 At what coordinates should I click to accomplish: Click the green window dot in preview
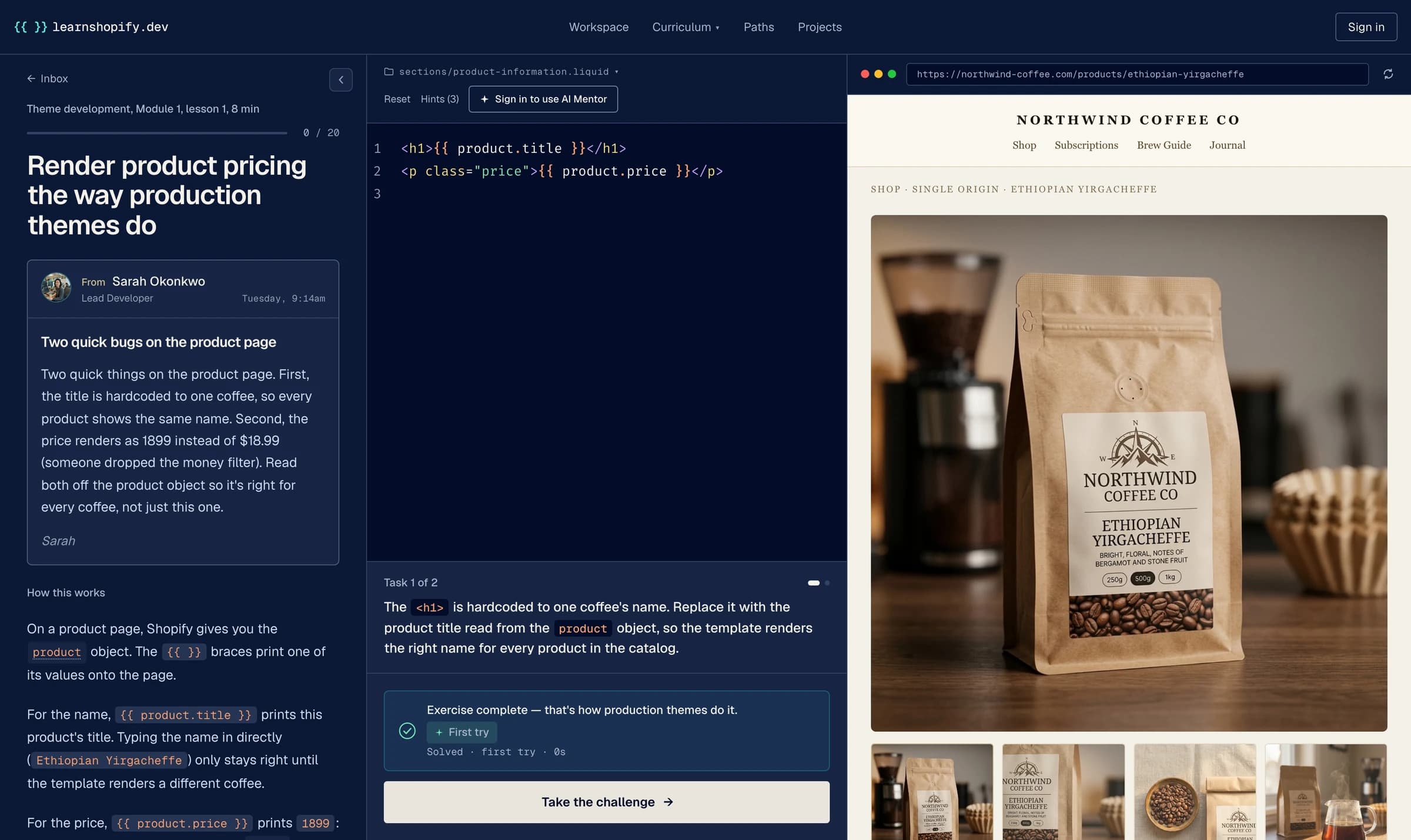[x=892, y=74]
